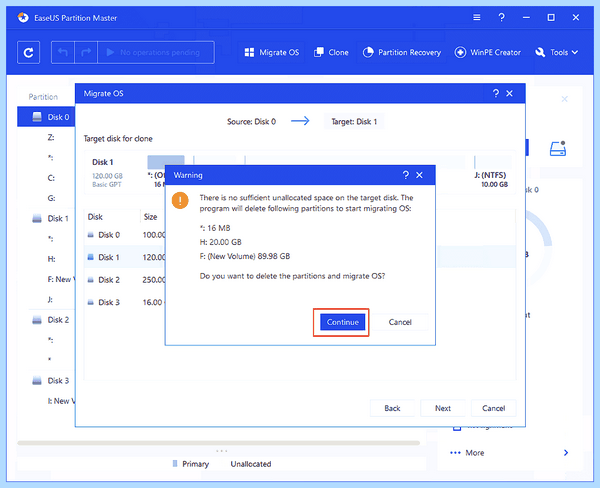Click the redo arrow in toolbar

[x=86, y=52]
